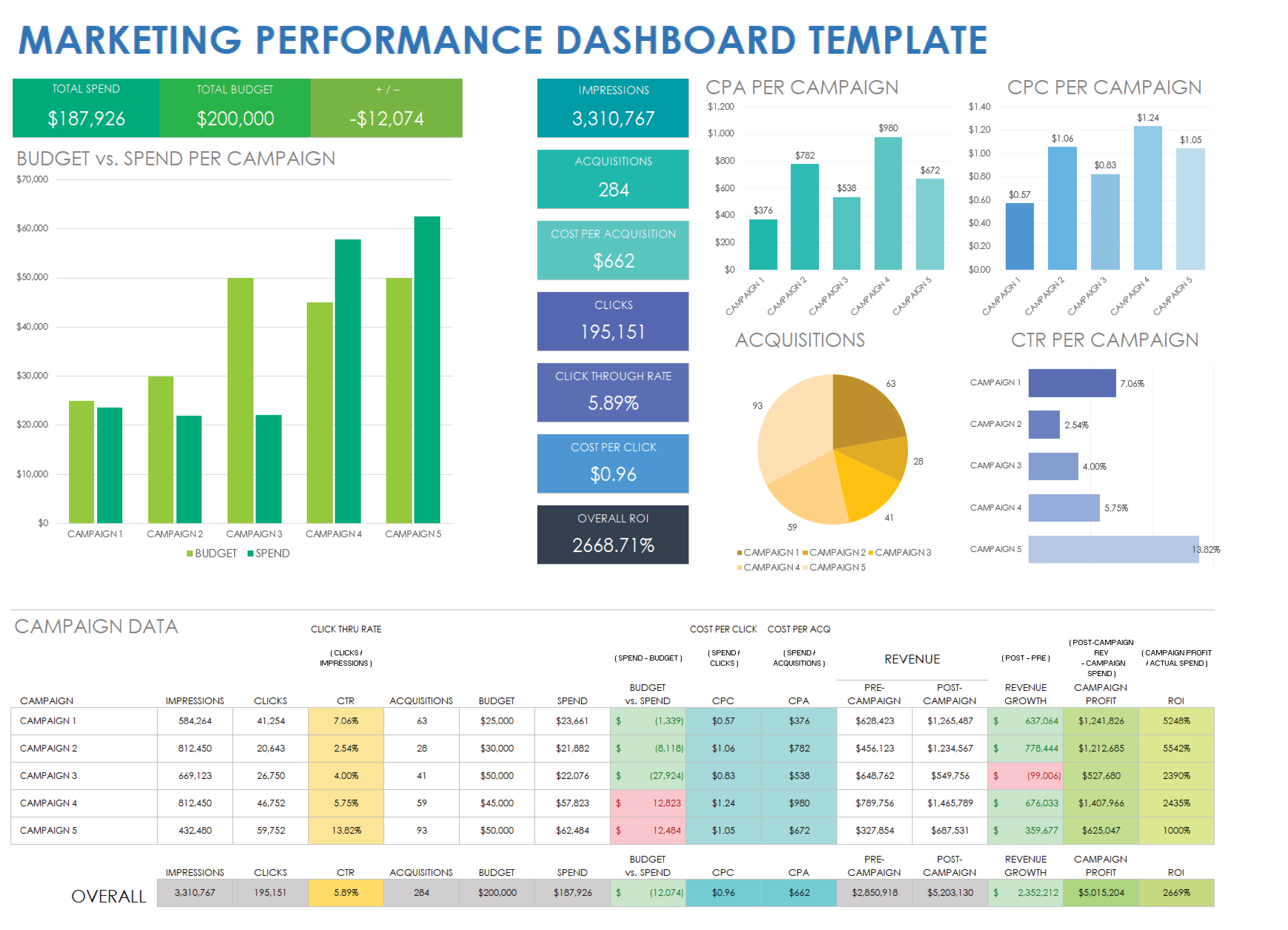Screen dimensions: 1288x930
Task: Click the campaign profit cell '$1,241,826'
Action: coord(1101,721)
